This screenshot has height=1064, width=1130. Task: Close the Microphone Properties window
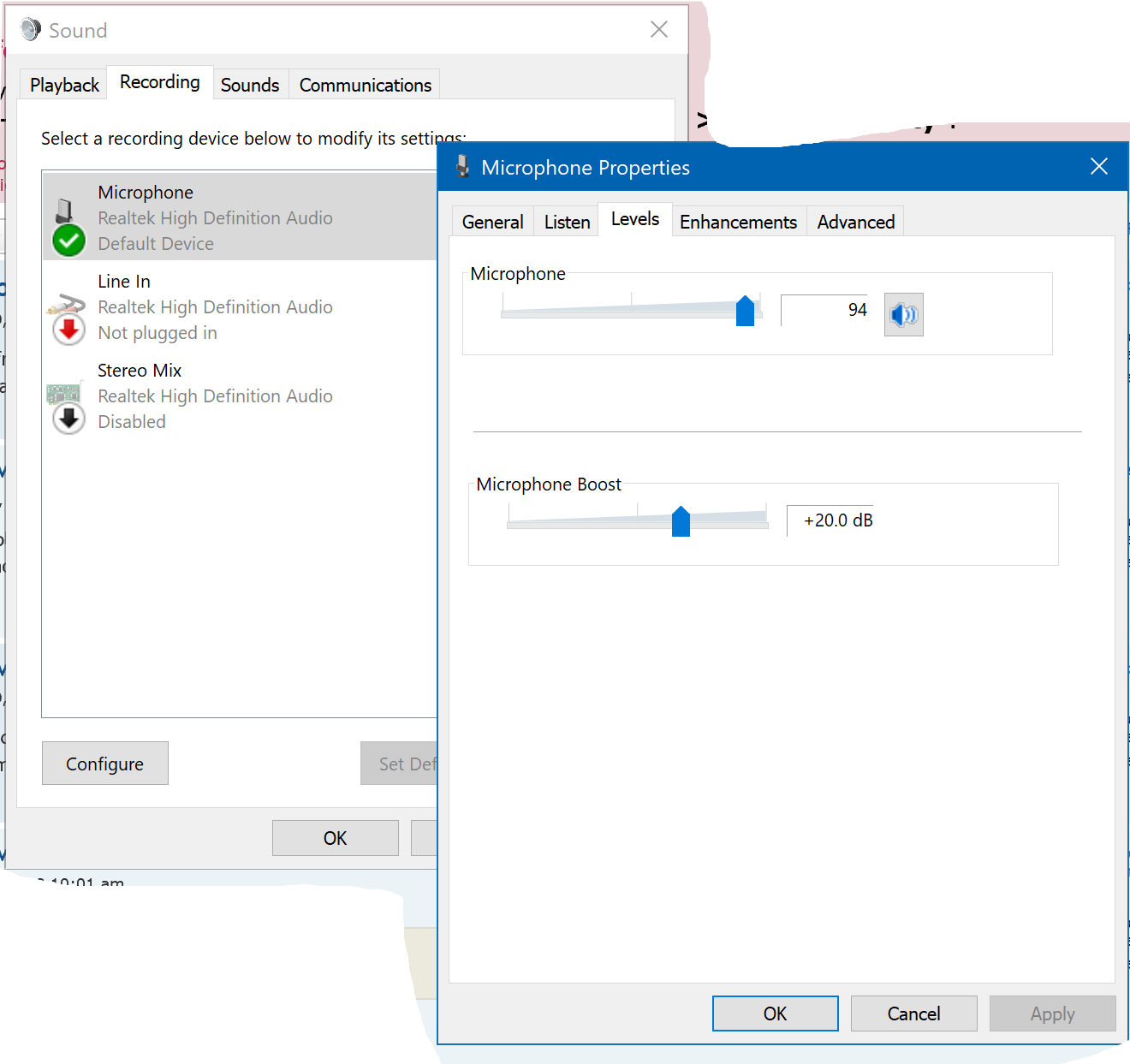point(1099,166)
